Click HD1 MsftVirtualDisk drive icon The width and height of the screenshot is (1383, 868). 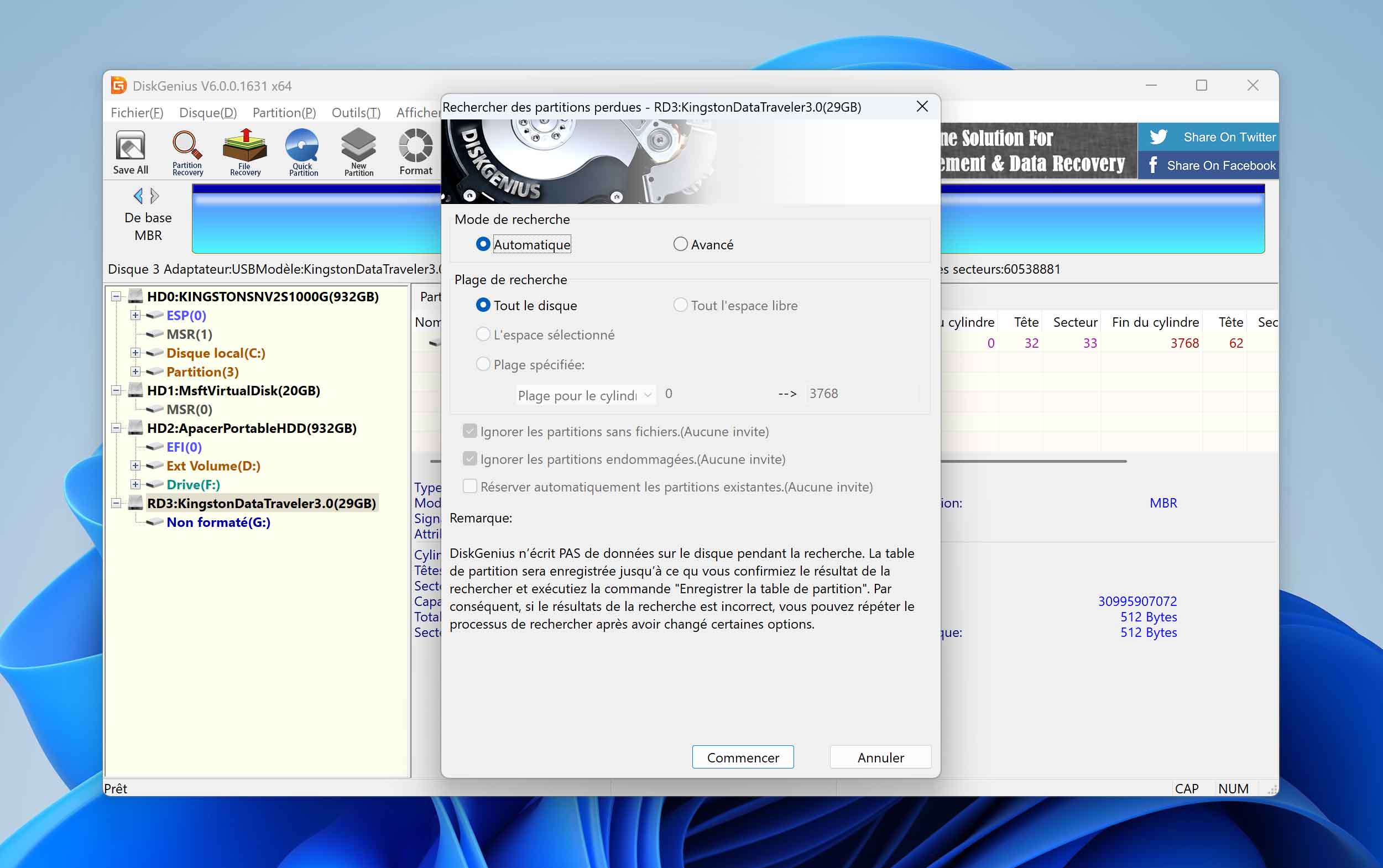135,390
